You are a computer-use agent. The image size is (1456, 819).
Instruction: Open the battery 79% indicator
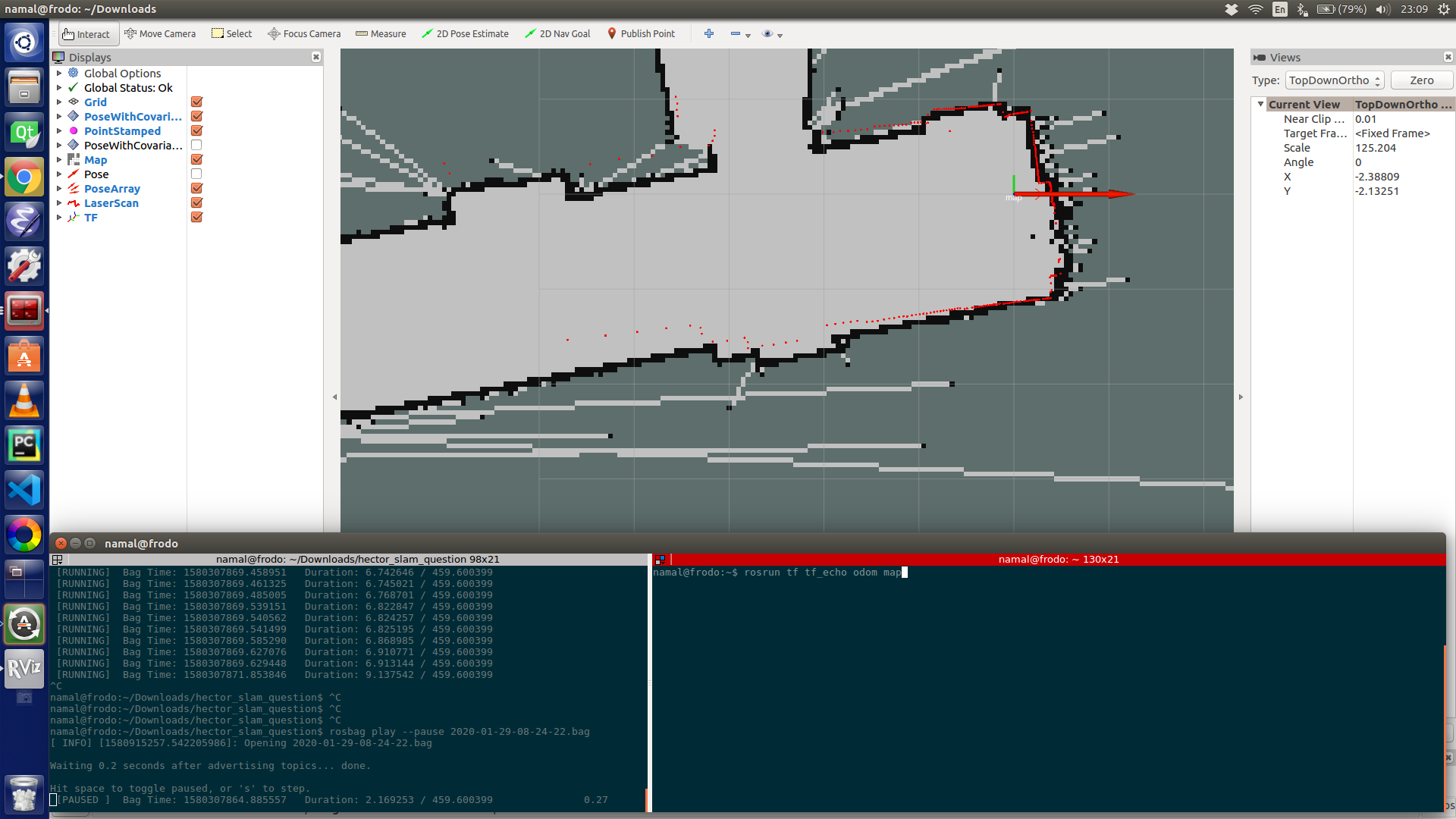click(1341, 9)
